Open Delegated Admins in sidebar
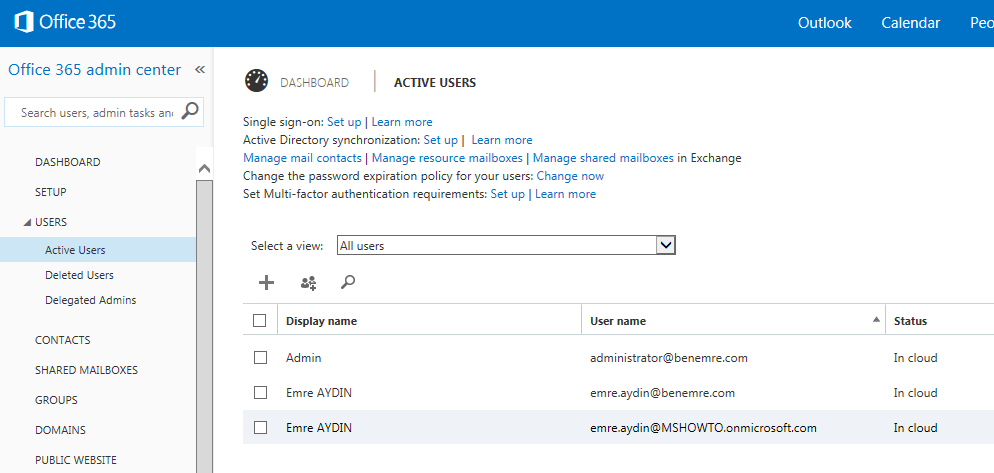Screen dimensions: 994x473 pyautogui.click(x=91, y=300)
